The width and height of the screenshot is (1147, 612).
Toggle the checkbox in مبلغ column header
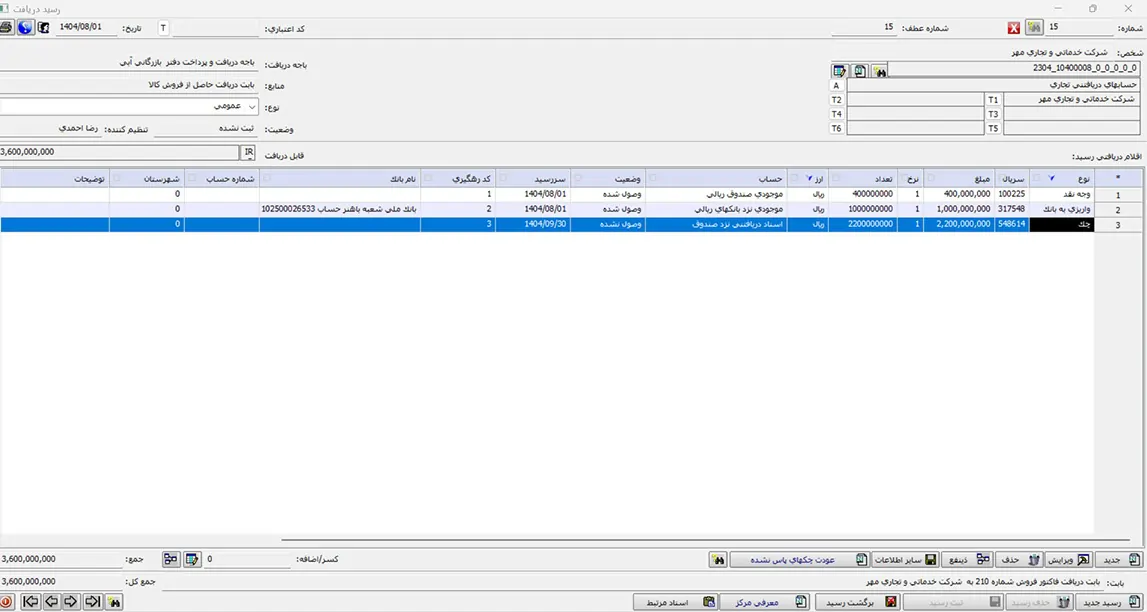930,178
